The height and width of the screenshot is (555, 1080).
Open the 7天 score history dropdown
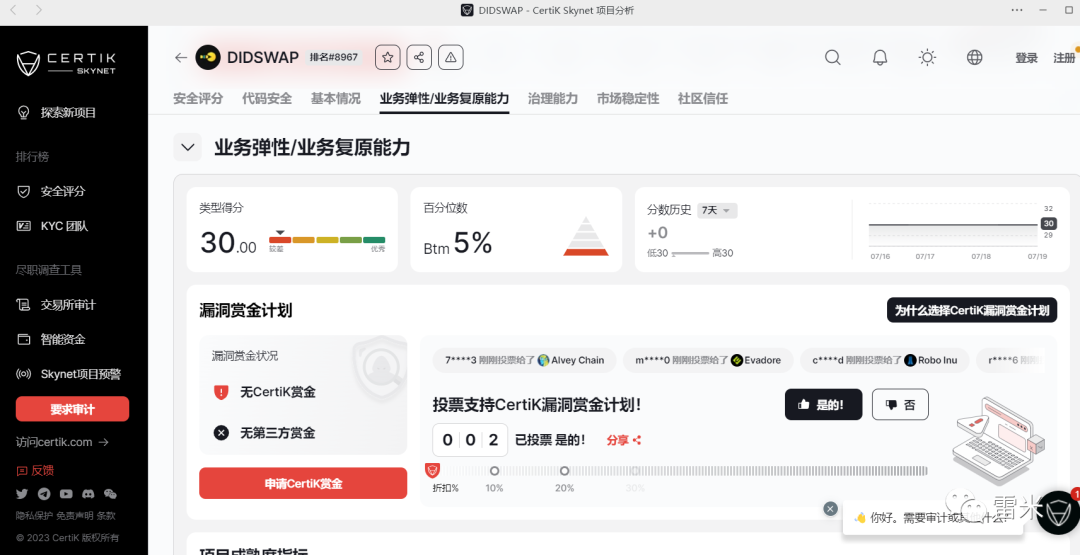coord(717,211)
